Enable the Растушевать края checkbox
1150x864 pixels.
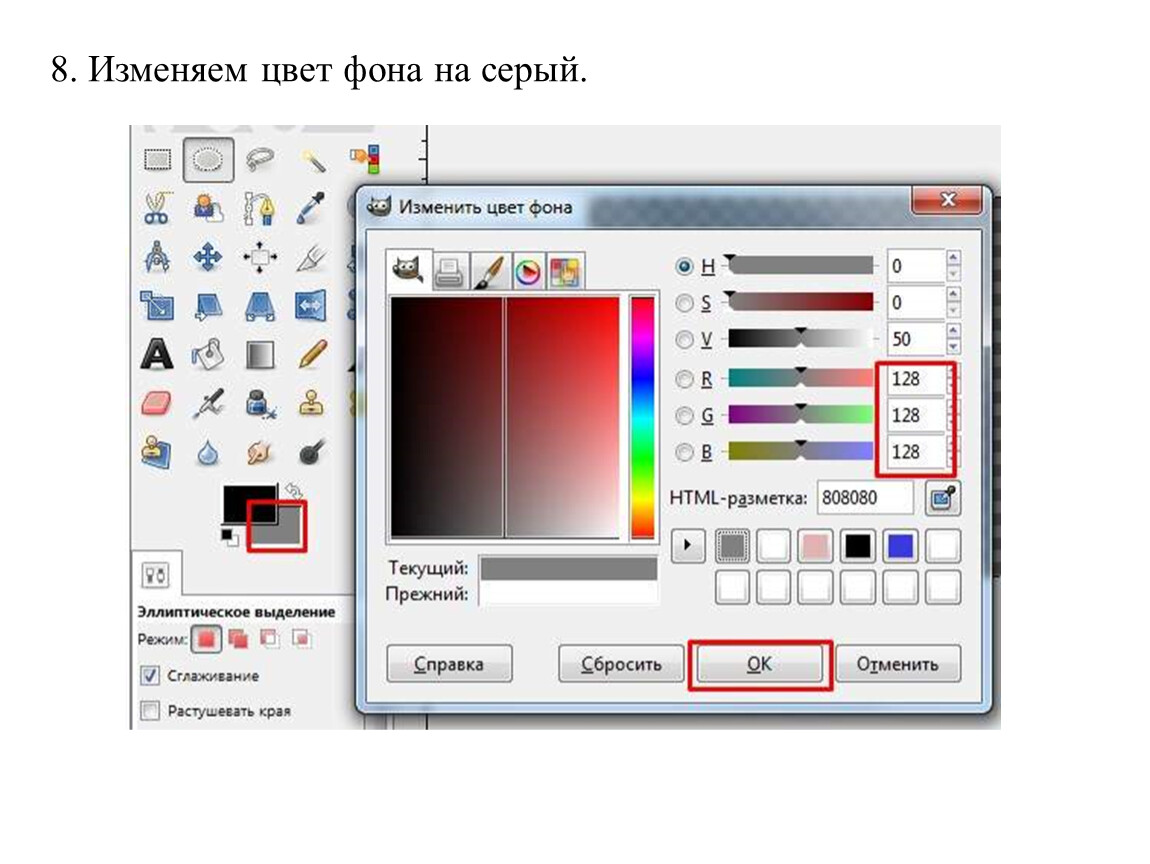(150, 711)
